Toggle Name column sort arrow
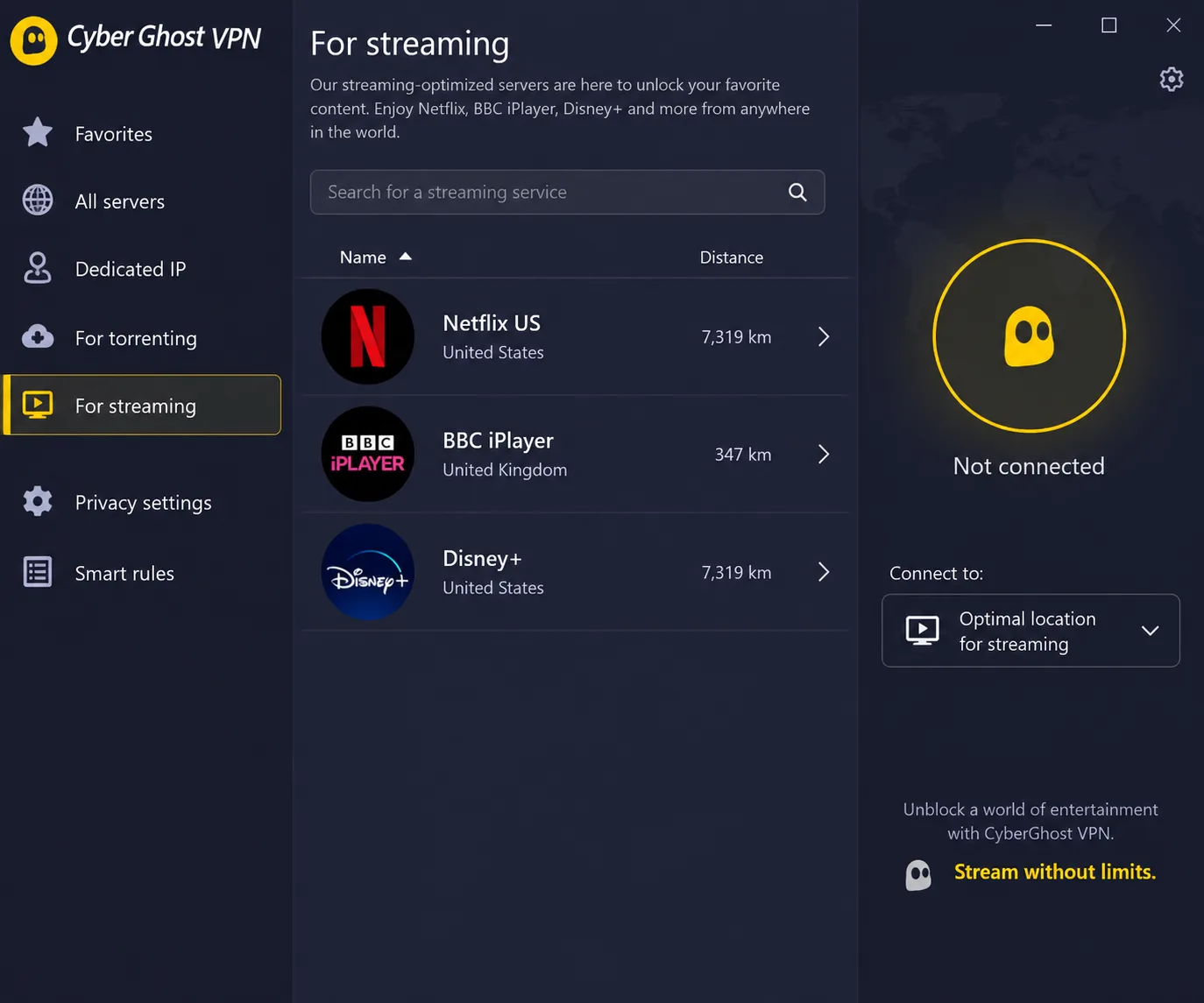Image resolution: width=1204 pixels, height=1003 pixels. pyautogui.click(x=405, y=257)
